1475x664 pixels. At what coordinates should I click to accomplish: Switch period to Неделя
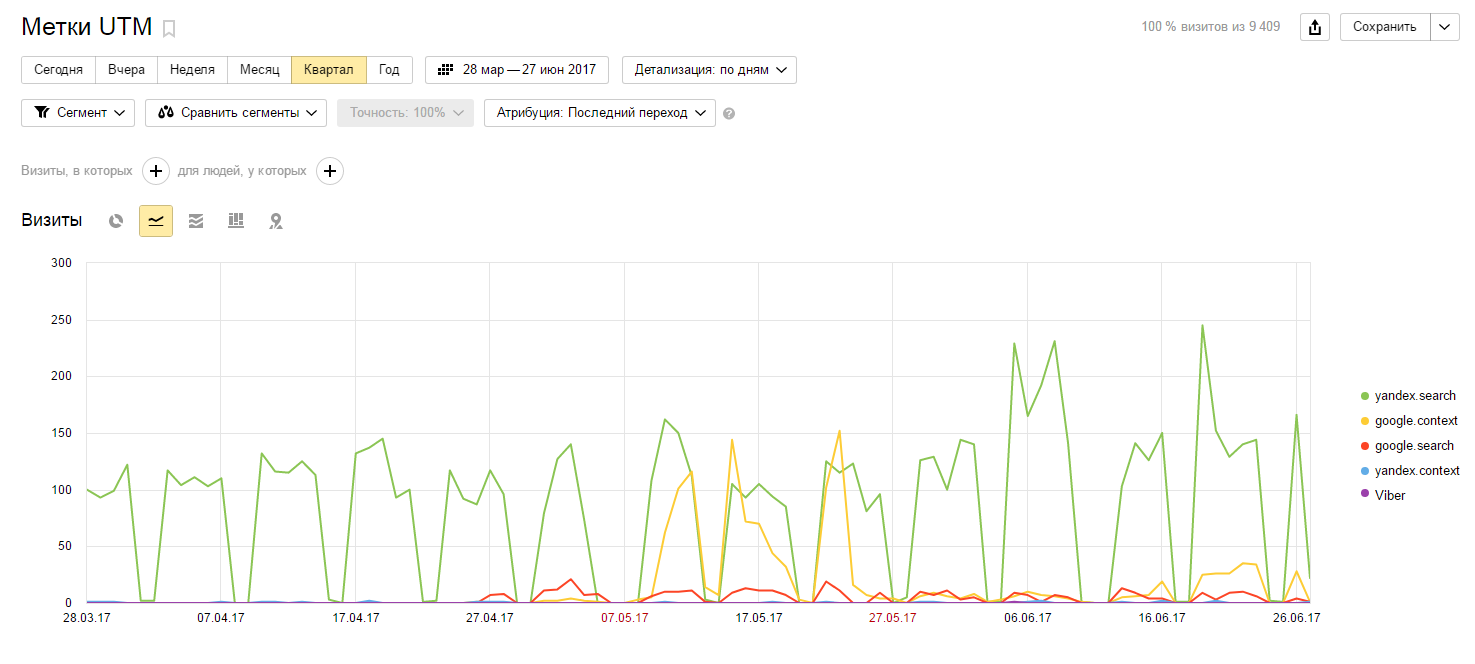point(192,70)
